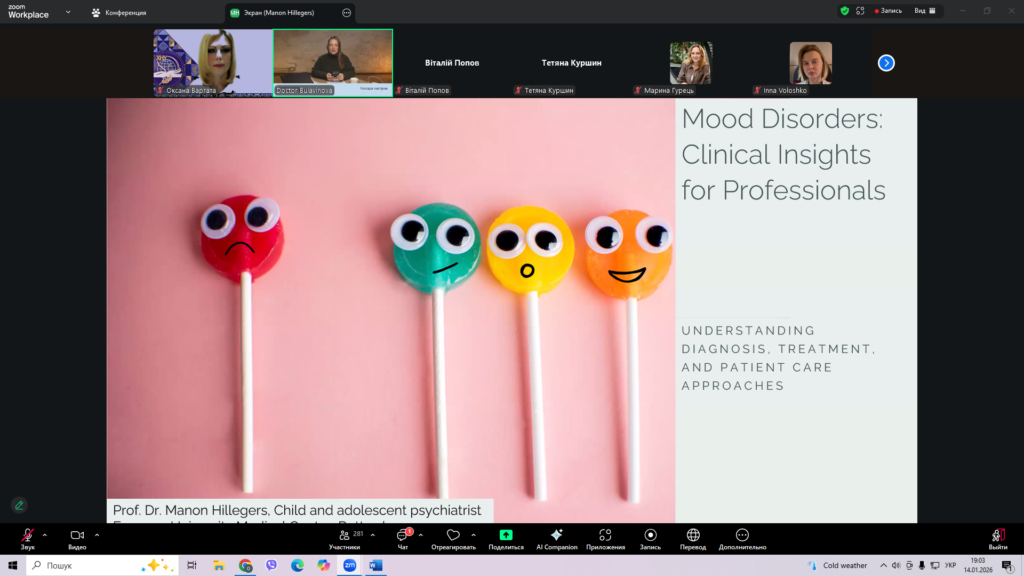
Task: Click the leave meeting button (Выйти)
Action: click(998, 536)
